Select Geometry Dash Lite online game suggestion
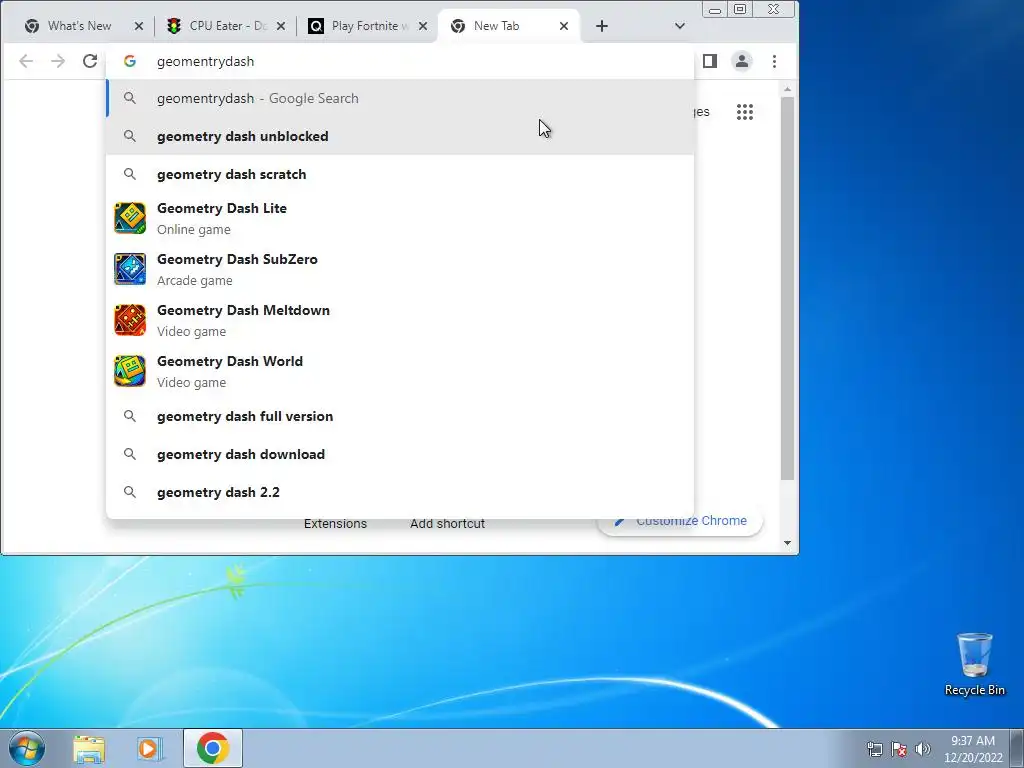This screenshot has width=1024, height=768. (x=400, y=218)
